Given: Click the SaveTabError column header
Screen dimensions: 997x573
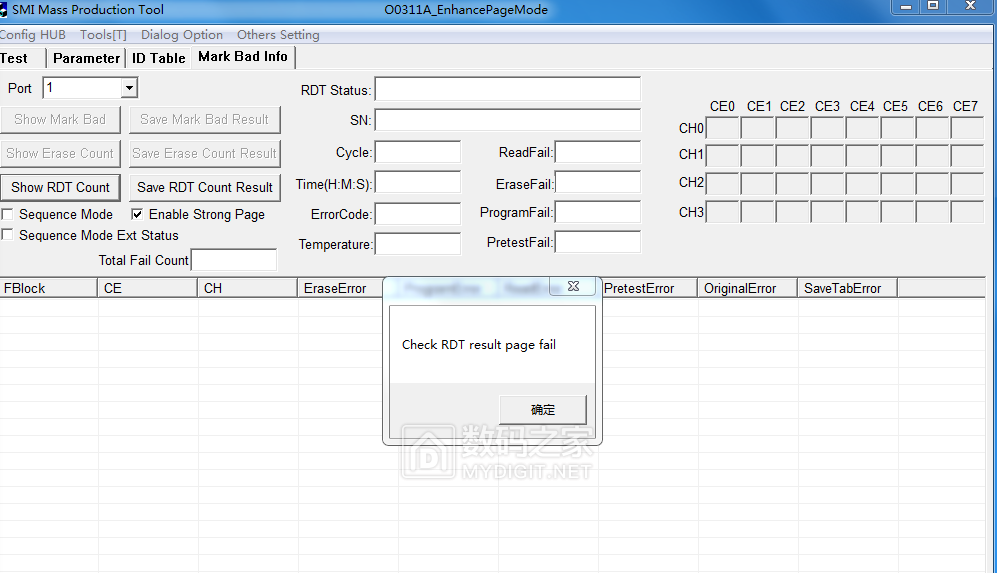Looking at the screenshot, I should [x=848, y=288].
